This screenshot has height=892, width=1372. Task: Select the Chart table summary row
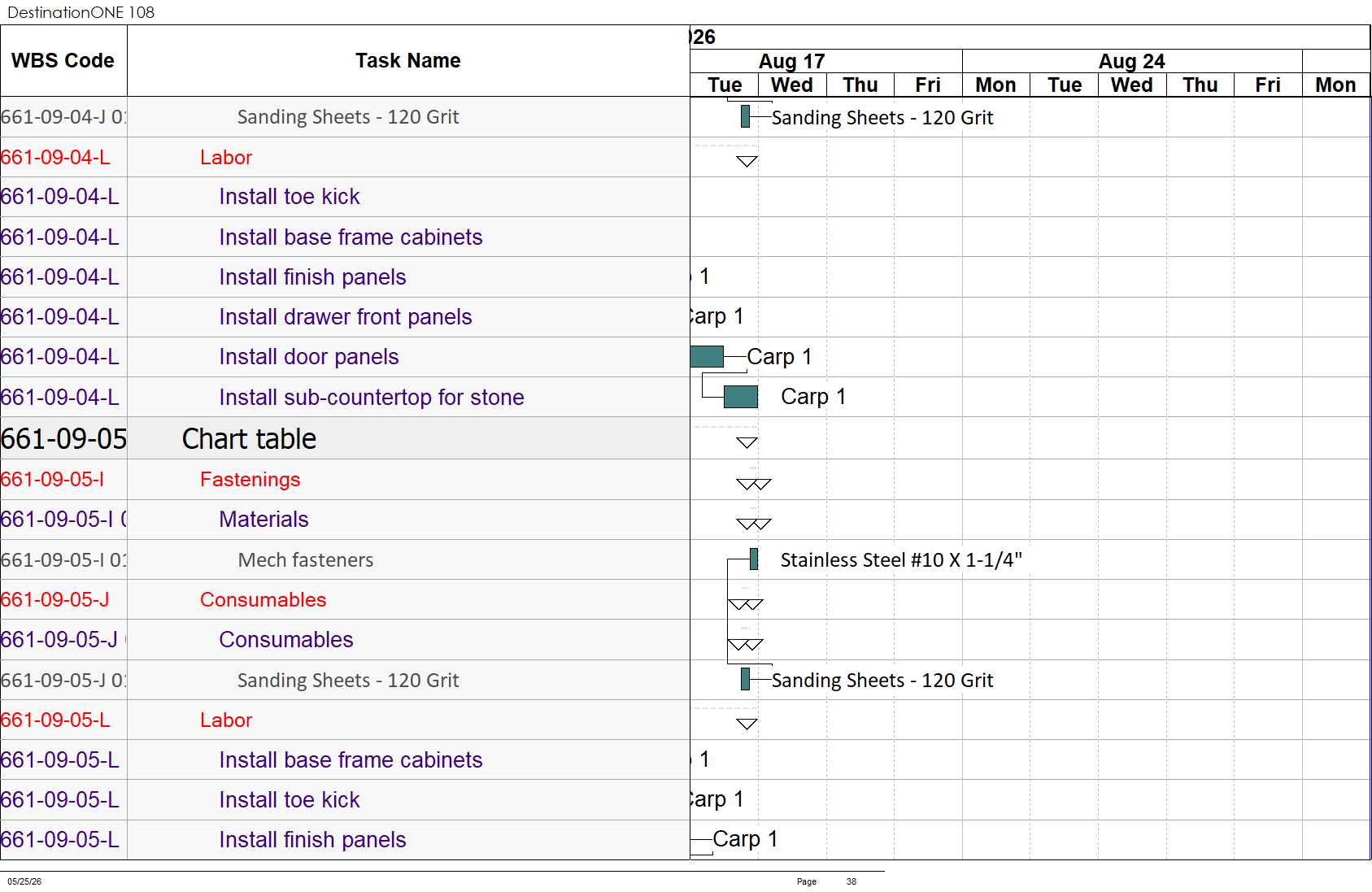click(x=345, y=438)
